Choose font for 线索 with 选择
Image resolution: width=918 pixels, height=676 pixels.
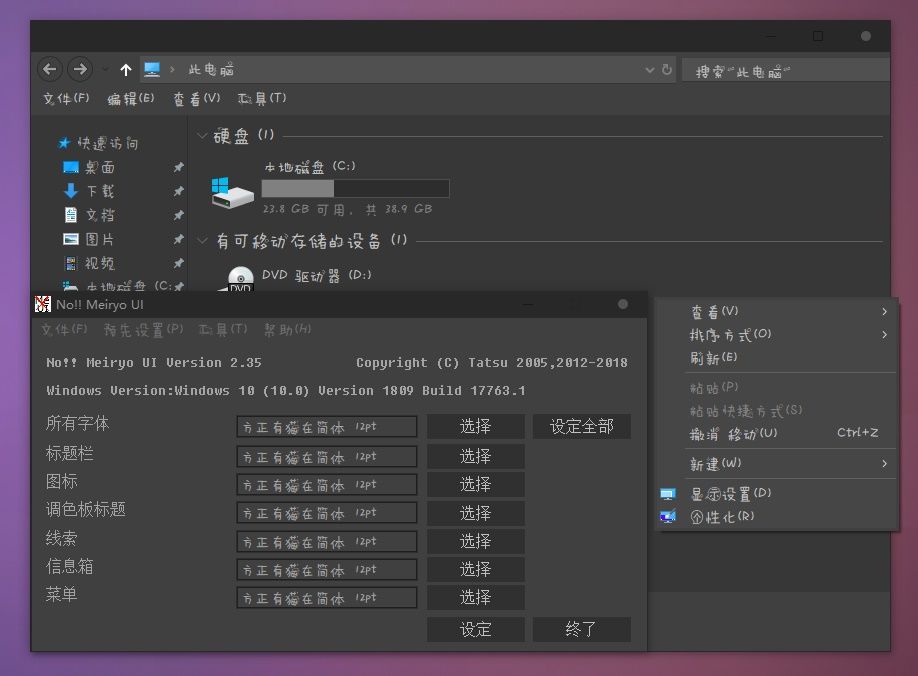point(475,541)
